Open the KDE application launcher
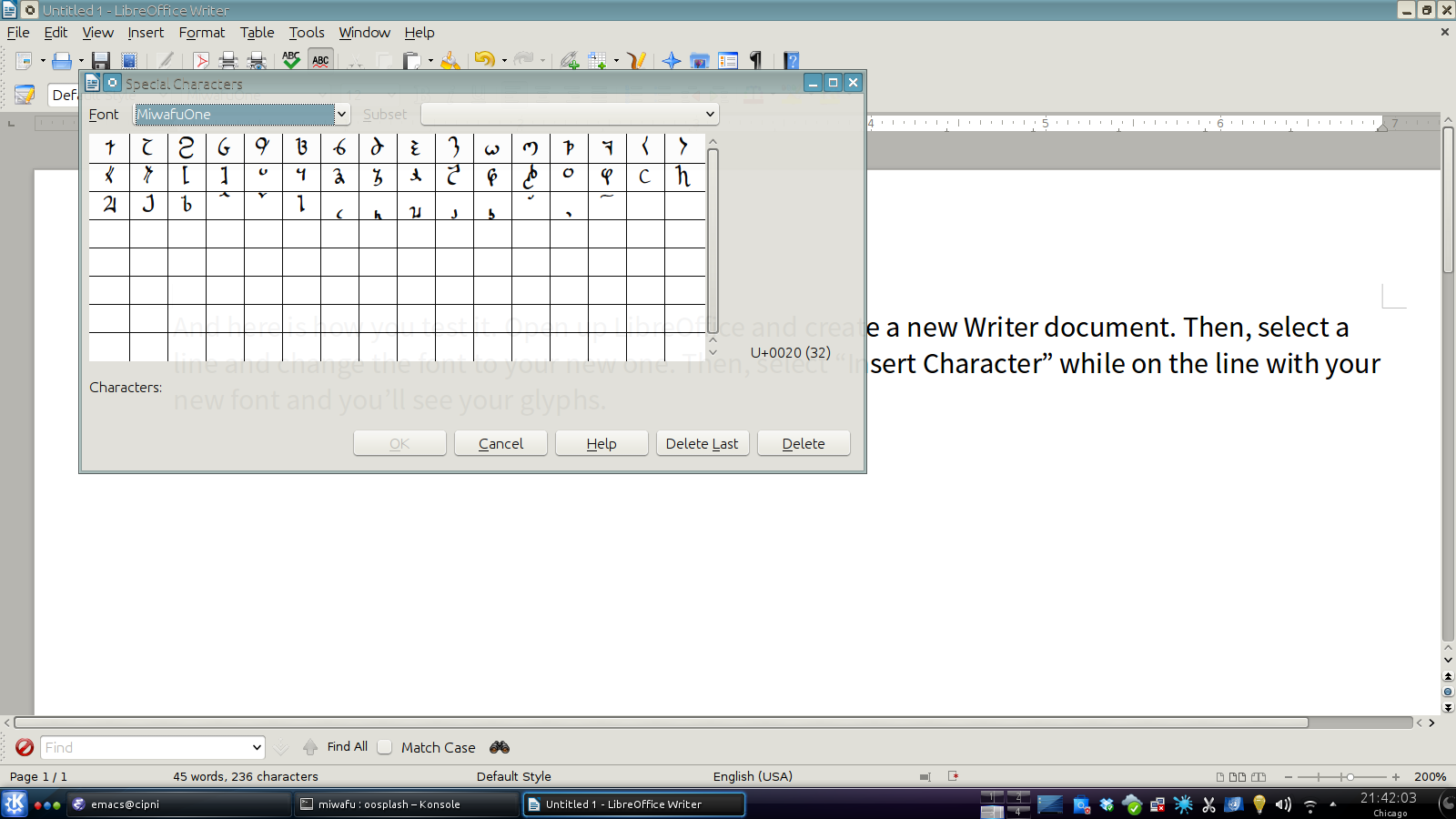 coord(15,804)
